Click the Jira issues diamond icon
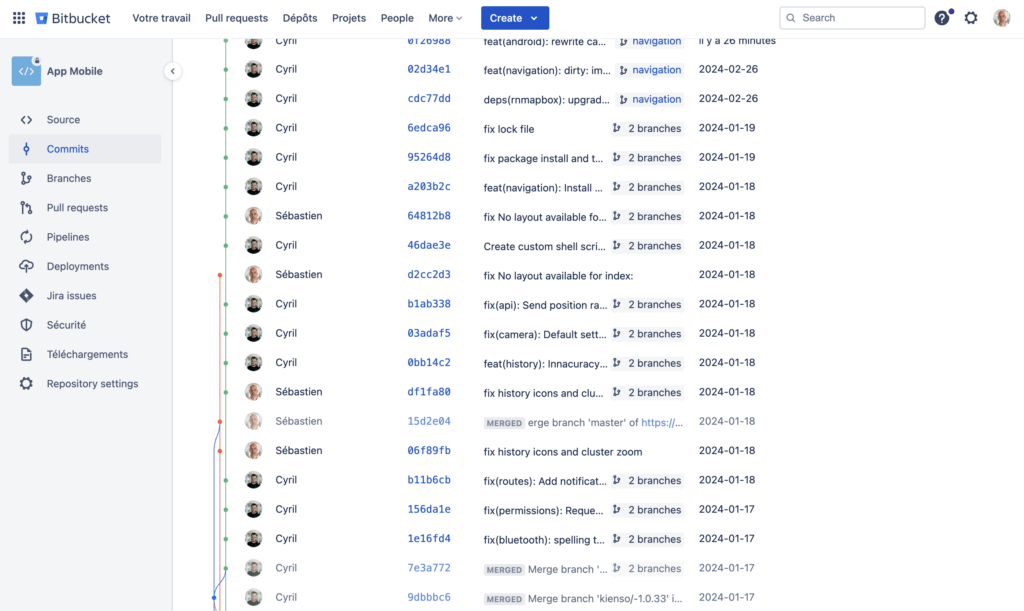Viewport: 1024px width, 611px height. pos(26,296)
